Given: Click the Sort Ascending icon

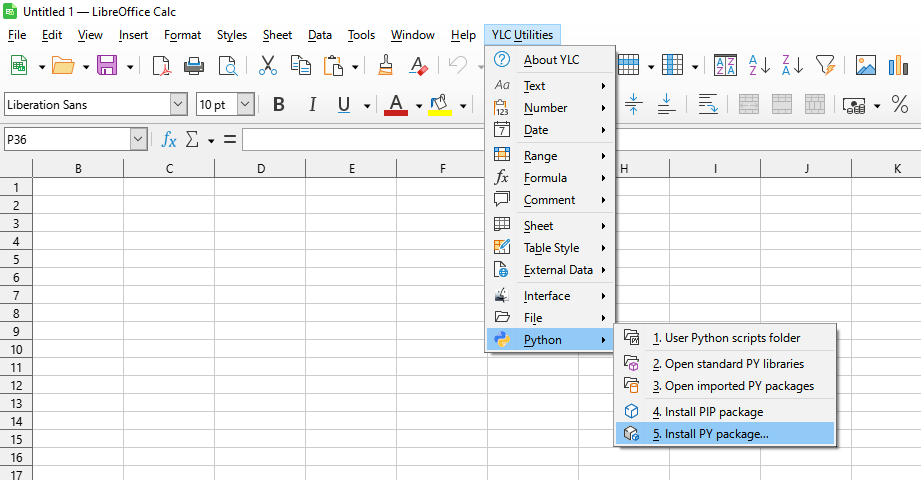Looking at the screenshot, I should [759, 66].
